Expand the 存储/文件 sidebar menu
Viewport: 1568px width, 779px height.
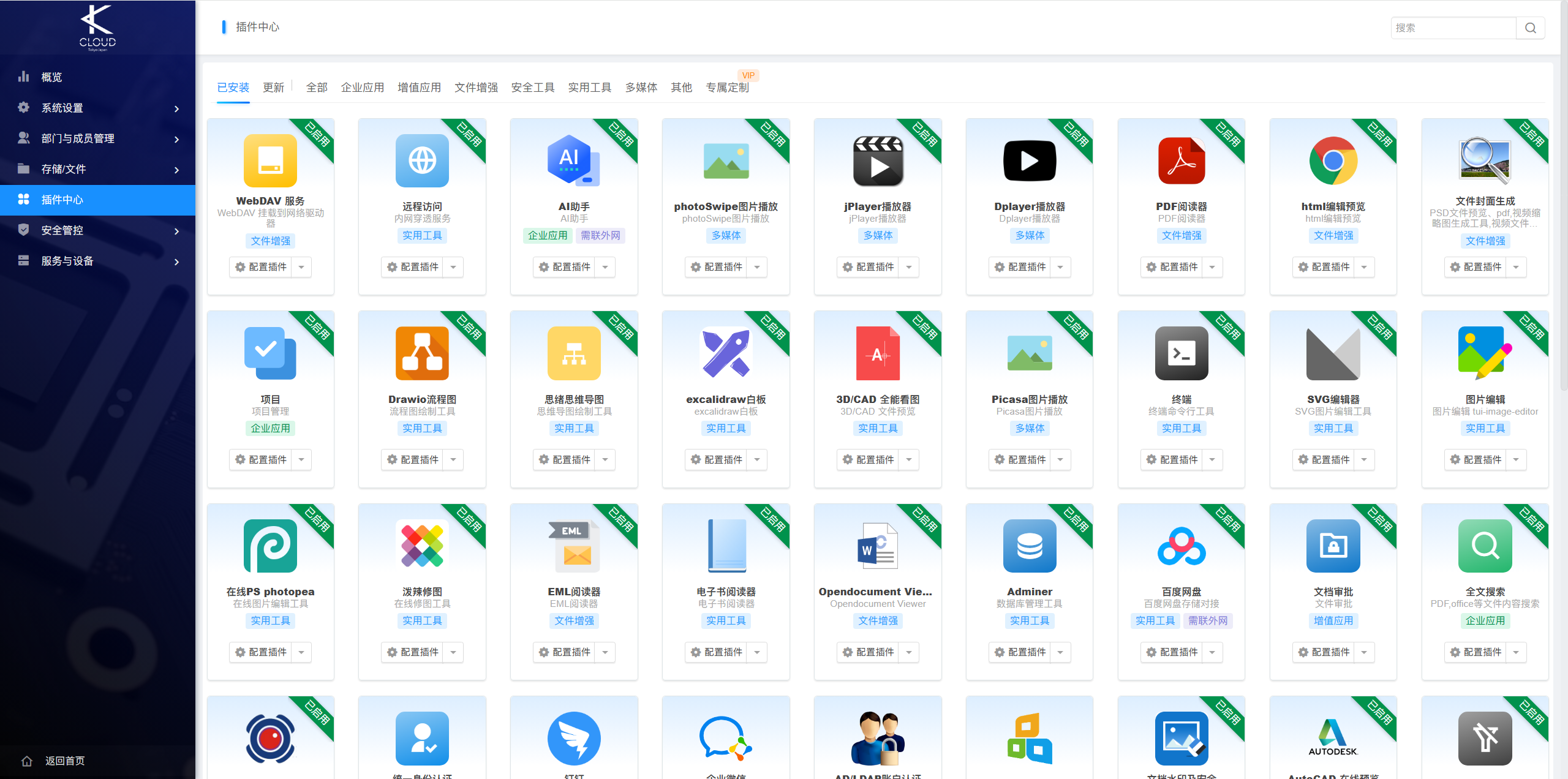point(98,169)
